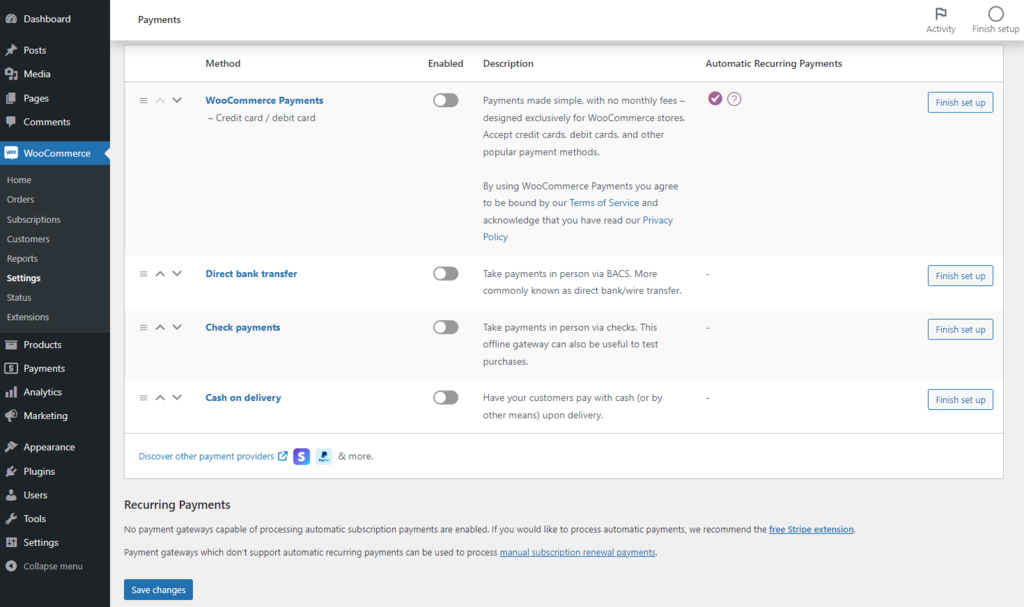Click the Posts pushpin icon

(x=11, y=50)
